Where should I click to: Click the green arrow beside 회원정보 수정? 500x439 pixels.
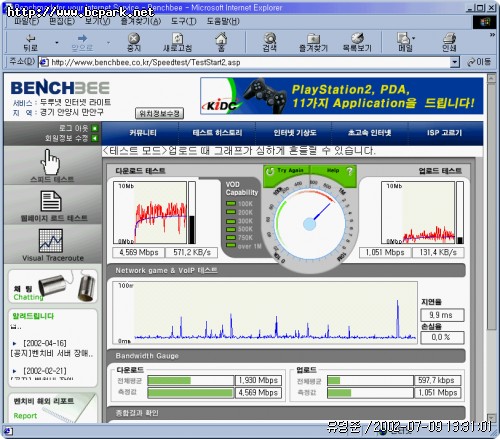(95, 138)
